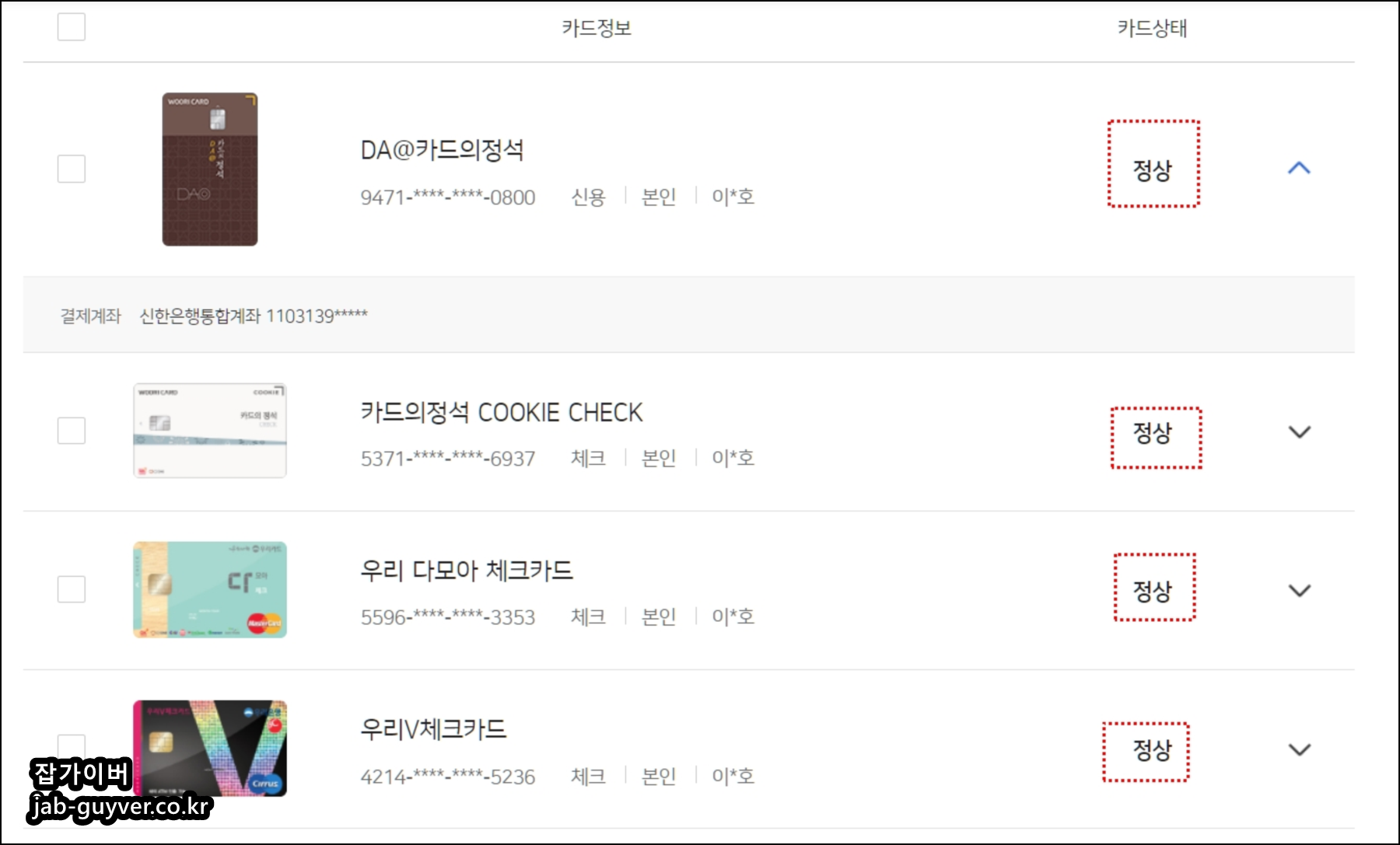
Task: Open the 우리 다모아 체크카드 name
Action: click(467, 571)
